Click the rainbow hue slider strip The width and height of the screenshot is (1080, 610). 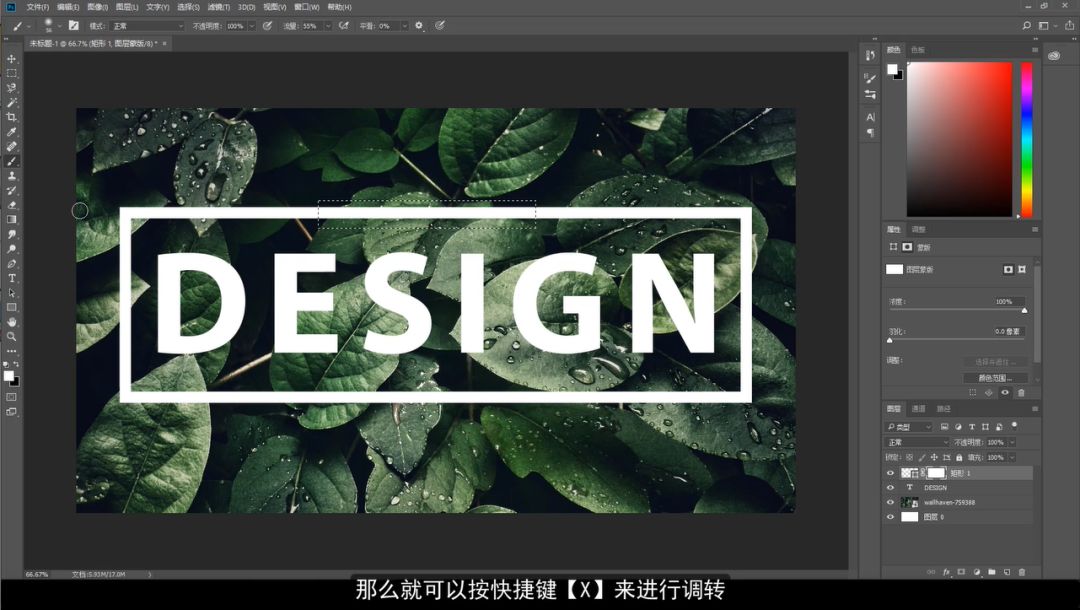tap(1026, 140)
